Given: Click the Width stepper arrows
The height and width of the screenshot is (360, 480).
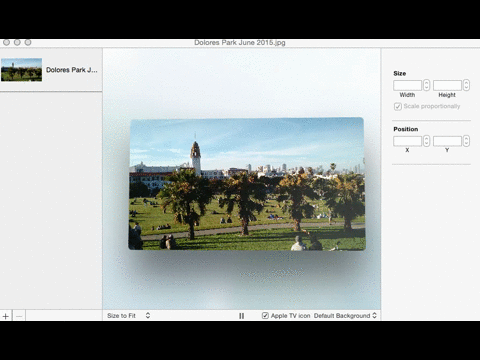Looking at the screenshot, I should pos(426,85).
